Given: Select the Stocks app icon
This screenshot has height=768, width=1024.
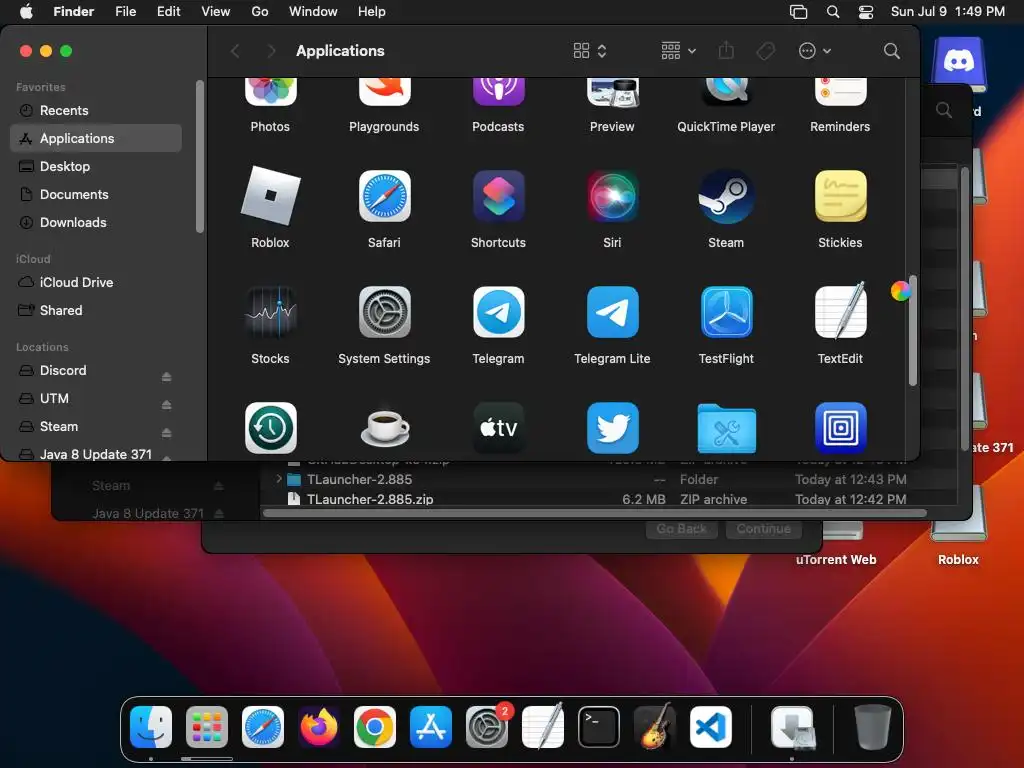Looking at the screenshot, I should (x=270, y=312).
